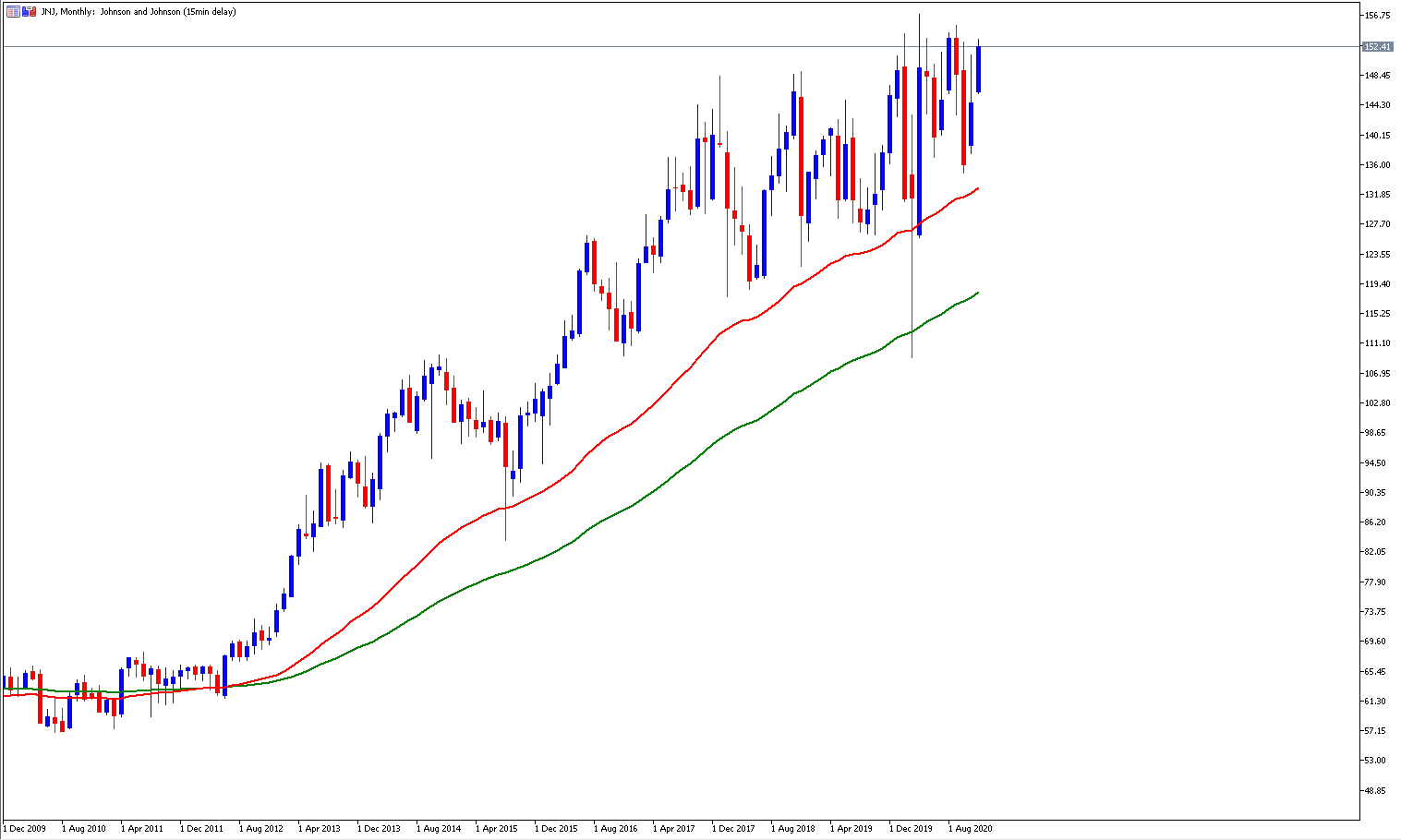Open the Depth of Market table icon
Screen dimensions: 1401x840
12,11
